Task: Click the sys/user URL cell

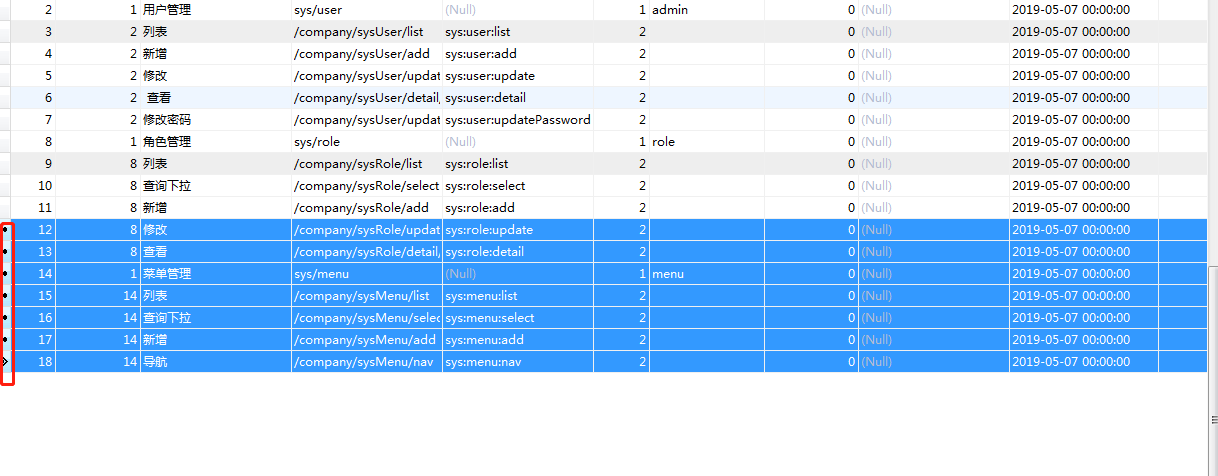Action: tap(366, 10)
